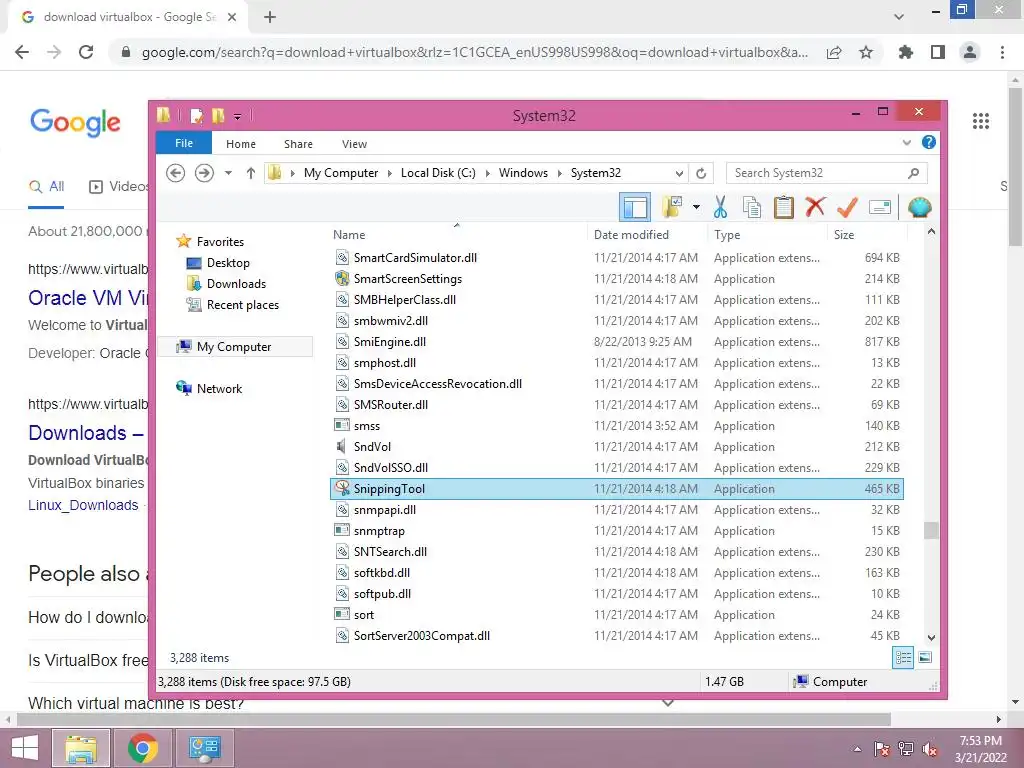The height and width of the screenshot is (768, 1024).
Task: Expand arrow after Windows in breadcrumb
Action: click(560, 173)
